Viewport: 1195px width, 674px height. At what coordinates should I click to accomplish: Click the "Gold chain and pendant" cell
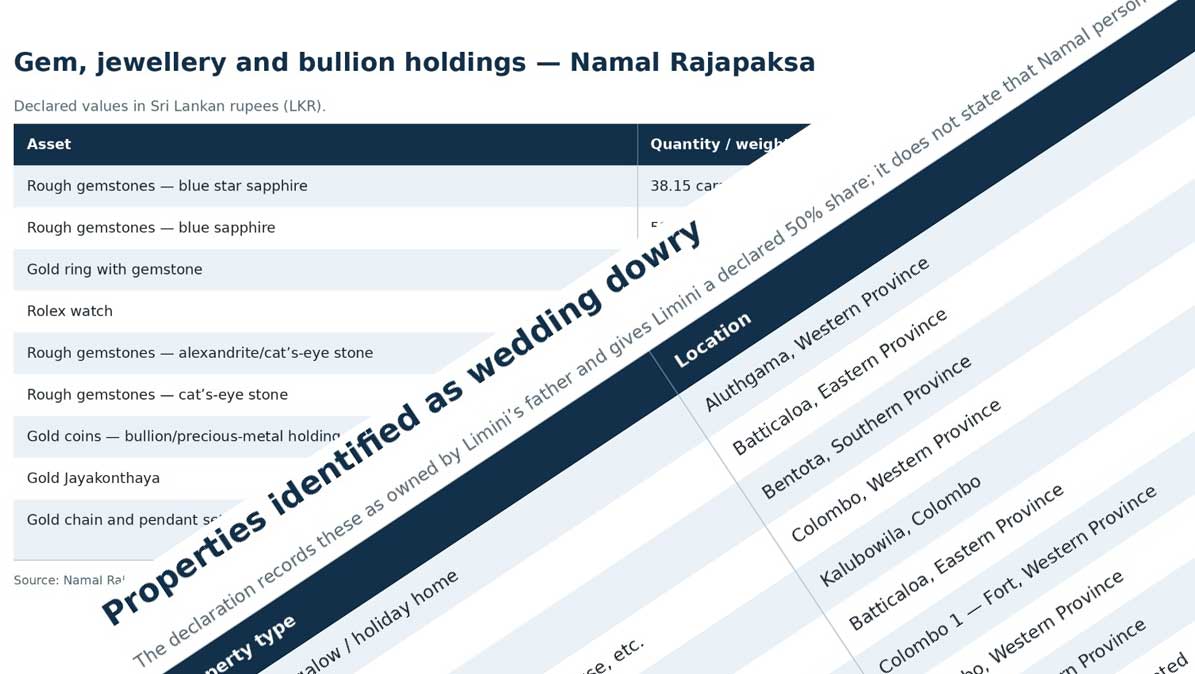click(x=123, y=520)
